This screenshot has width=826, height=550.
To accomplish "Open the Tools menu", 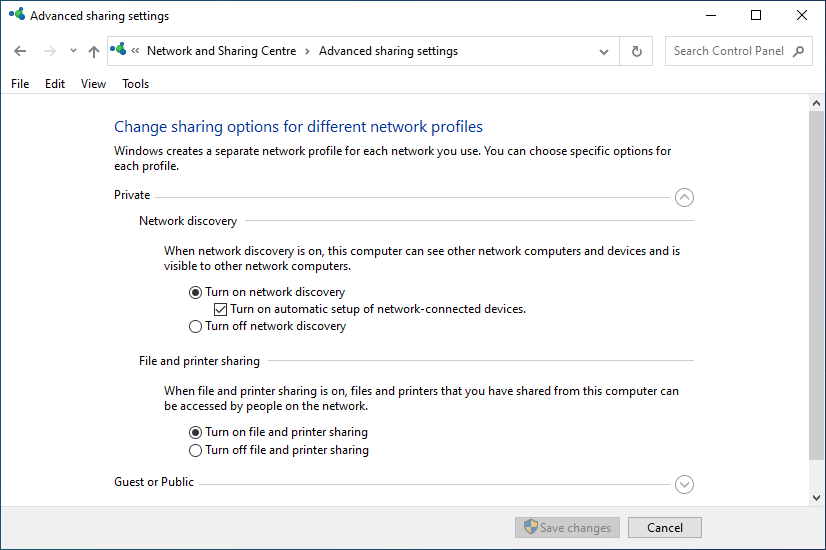I will [x=135, y=84].
